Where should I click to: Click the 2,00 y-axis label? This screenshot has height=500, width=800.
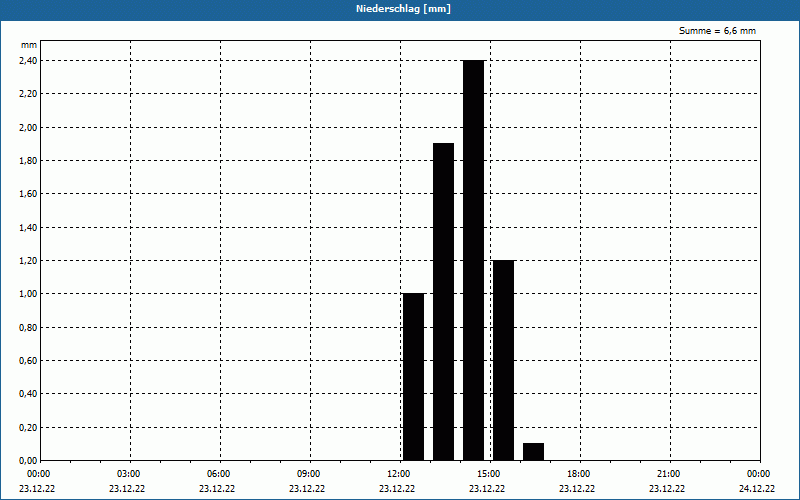(28, 128)
